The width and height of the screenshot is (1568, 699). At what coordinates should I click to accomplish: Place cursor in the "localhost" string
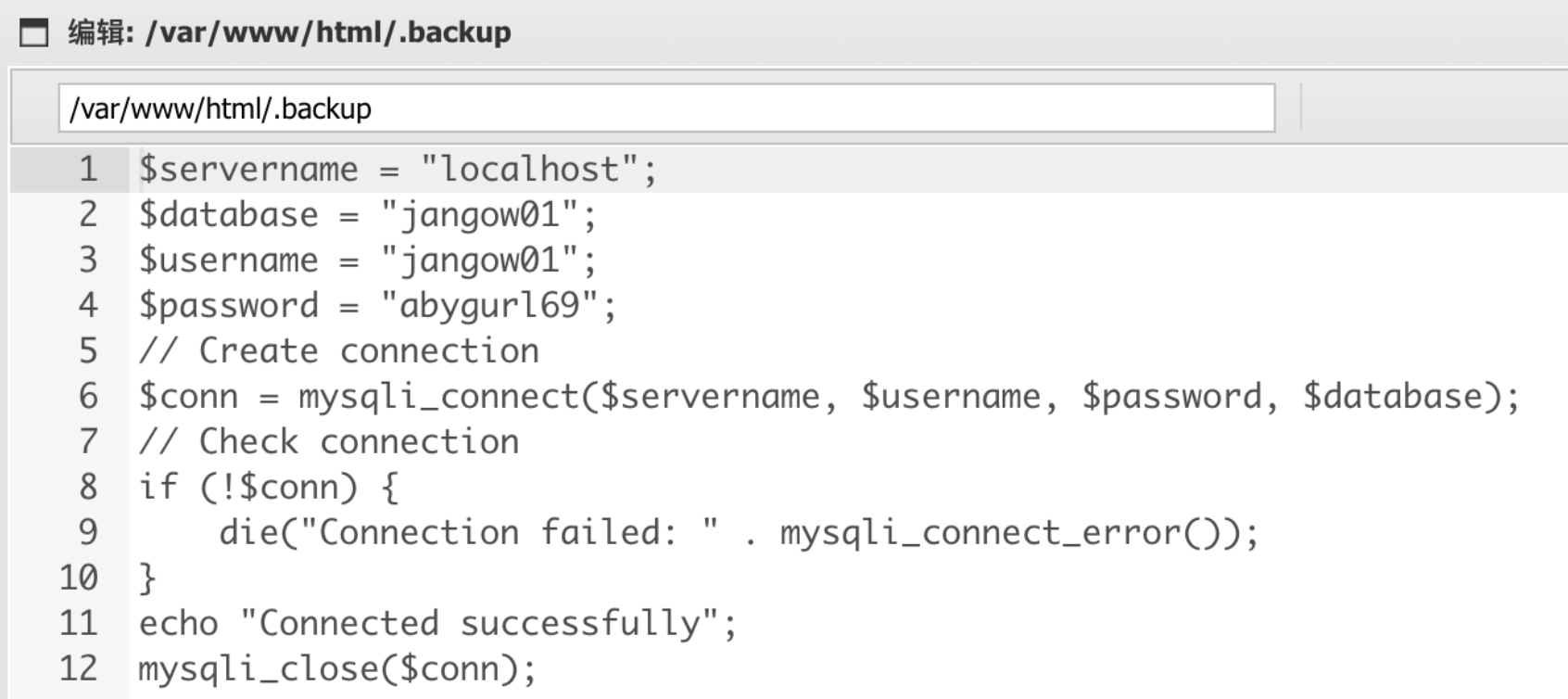coord(529,169)
